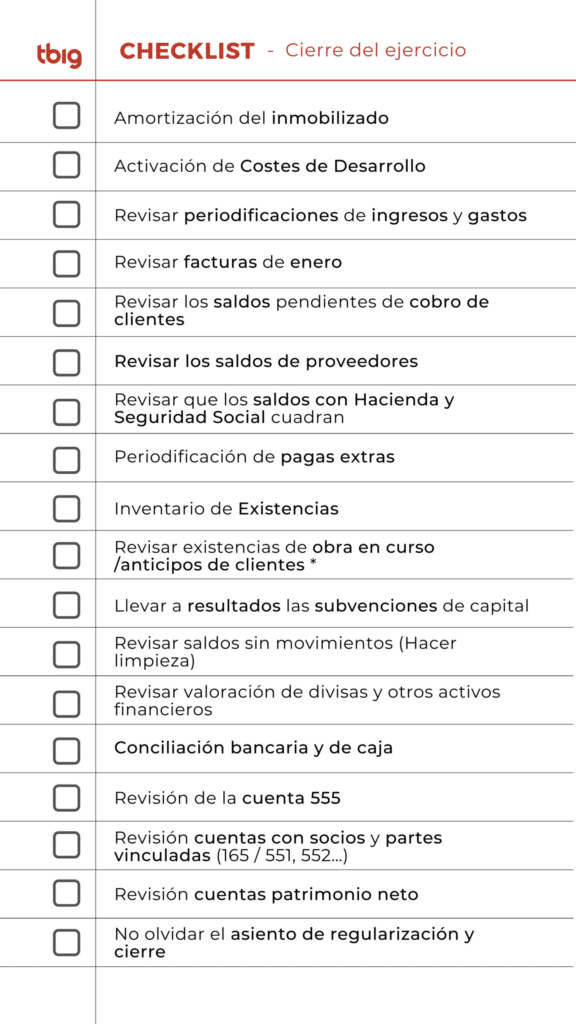
Task: Tick the cuentas patrimonio neto checkbox
Action: 67,893
